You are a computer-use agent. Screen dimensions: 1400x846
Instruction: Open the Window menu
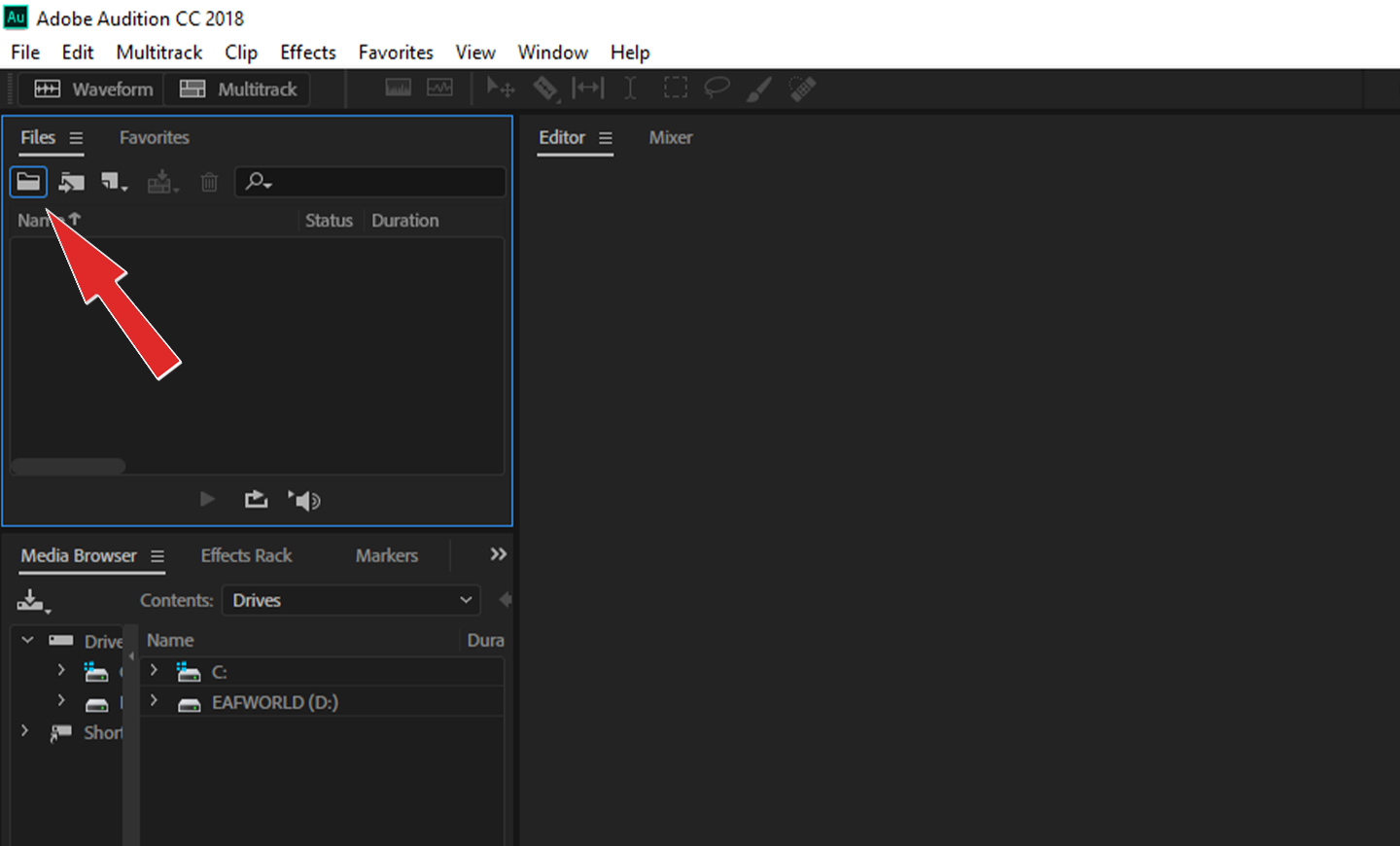553,53
